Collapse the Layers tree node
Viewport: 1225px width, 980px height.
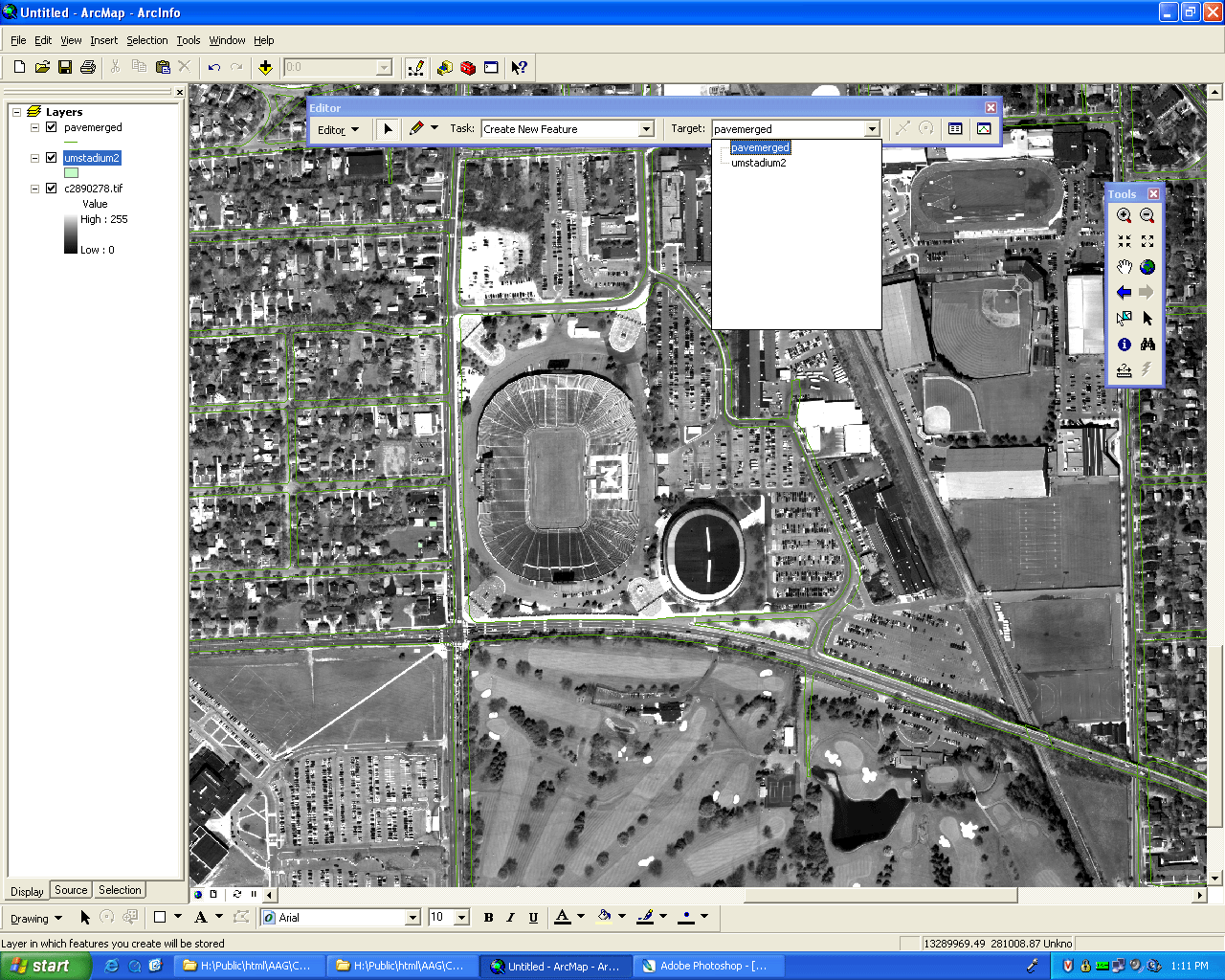coord(16,112)
